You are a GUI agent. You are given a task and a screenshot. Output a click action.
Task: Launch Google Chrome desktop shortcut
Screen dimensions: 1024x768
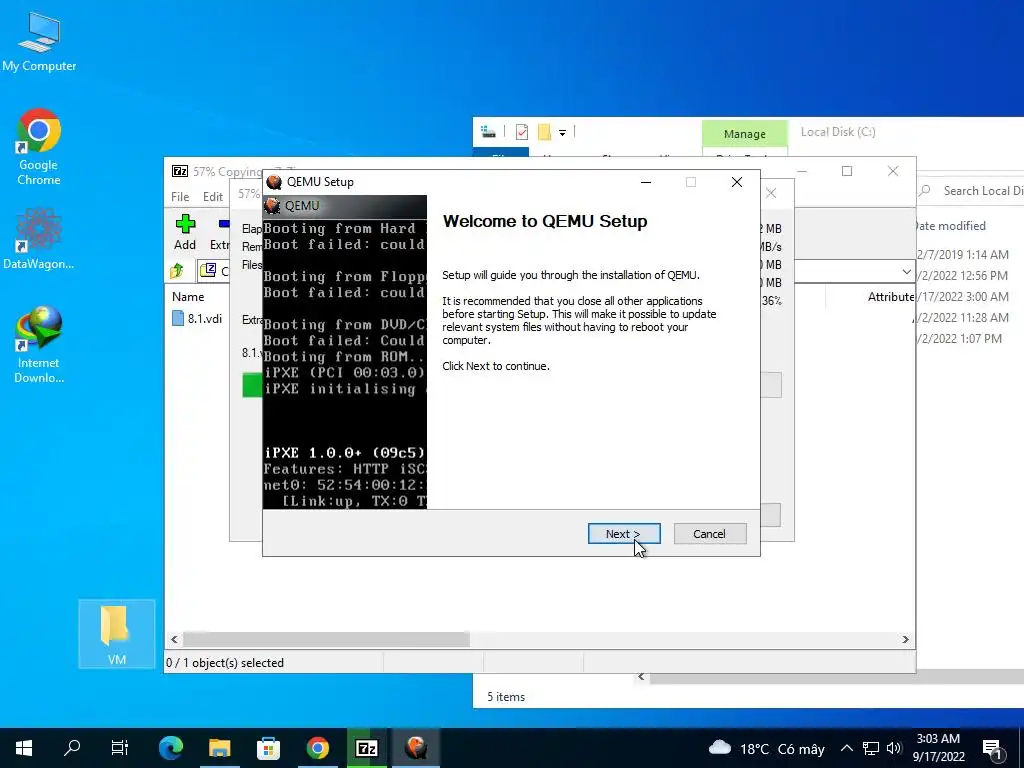pos(39,147)
